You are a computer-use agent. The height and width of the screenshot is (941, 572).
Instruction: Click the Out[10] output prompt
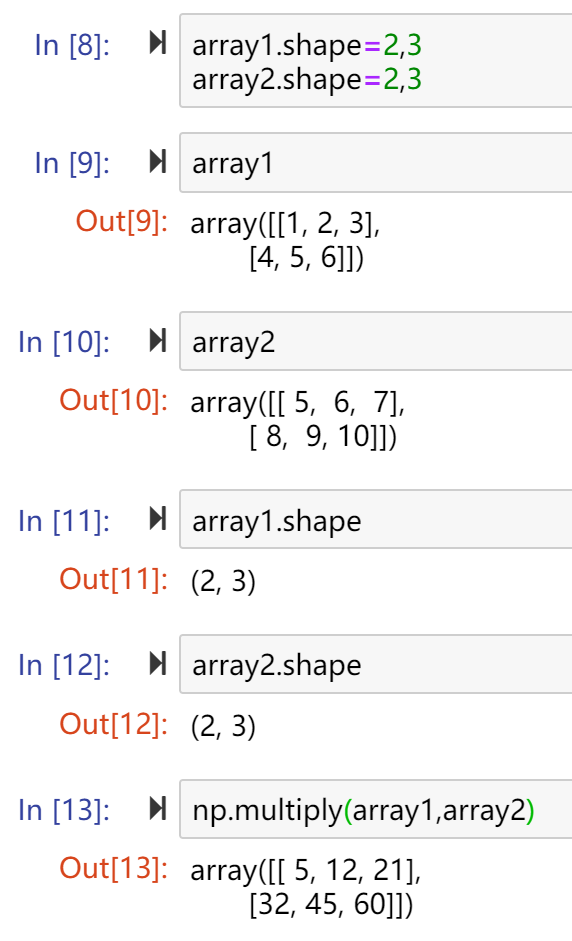[x=114, y=400]
